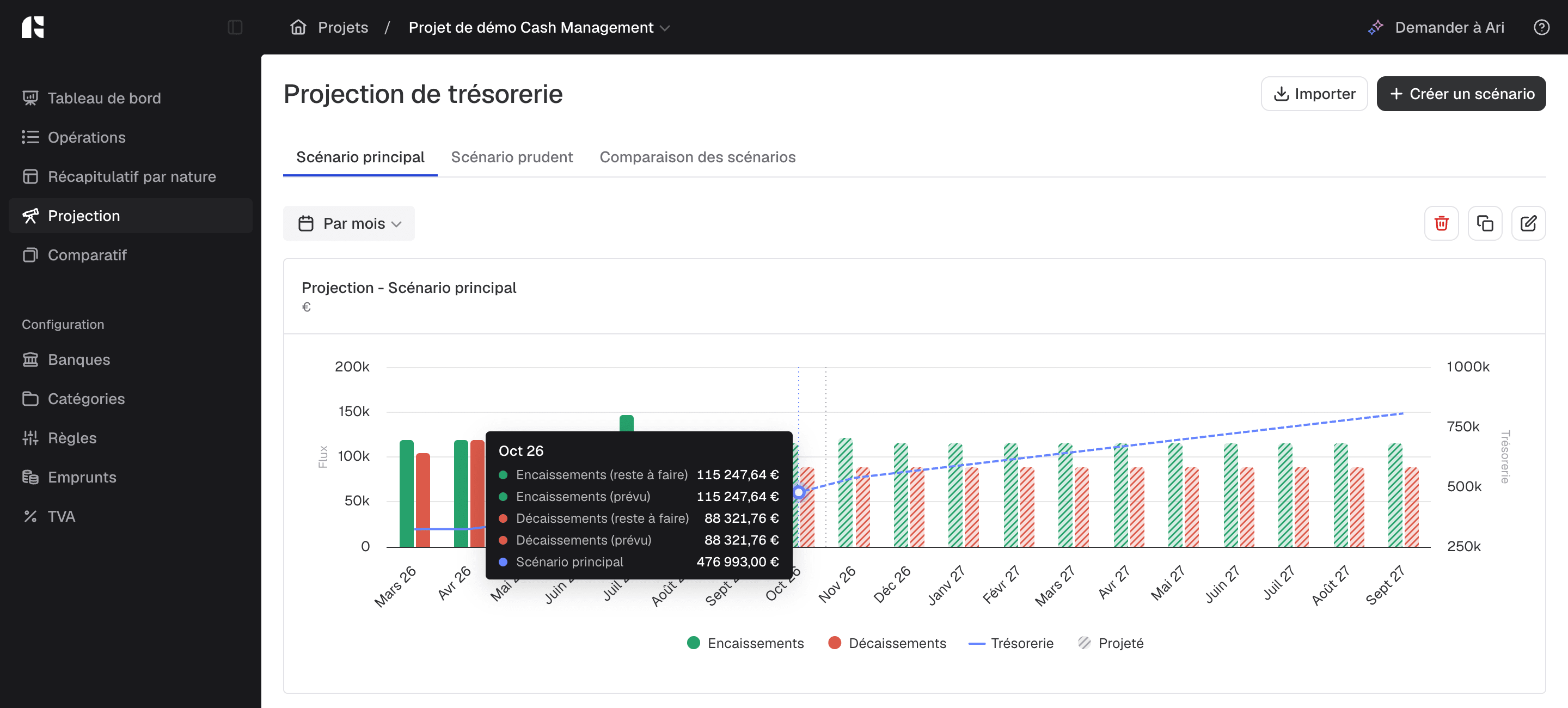This screenshot has width=1568, height=708.
Task: Open Comparaison des scénarios tab
Action: pos(697,158)
